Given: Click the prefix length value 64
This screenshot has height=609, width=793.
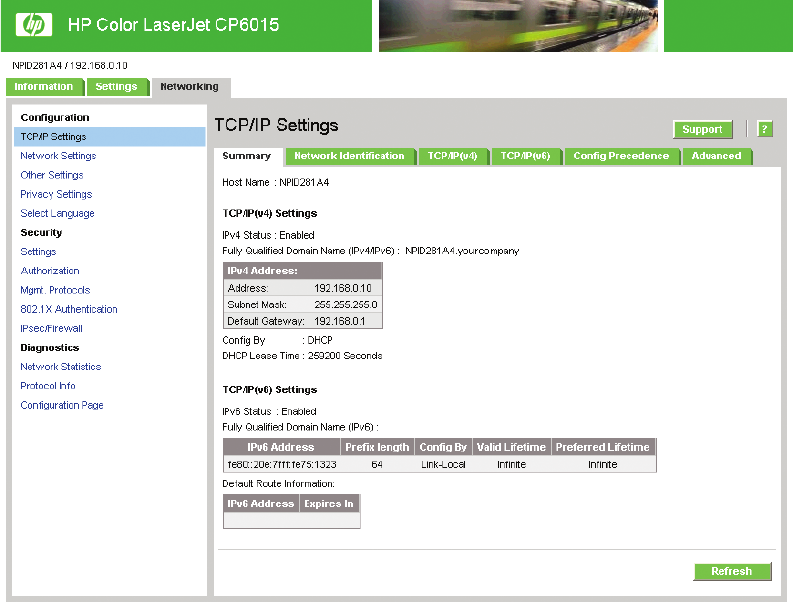Looking at the screenshot, I should tap(377, 464).
